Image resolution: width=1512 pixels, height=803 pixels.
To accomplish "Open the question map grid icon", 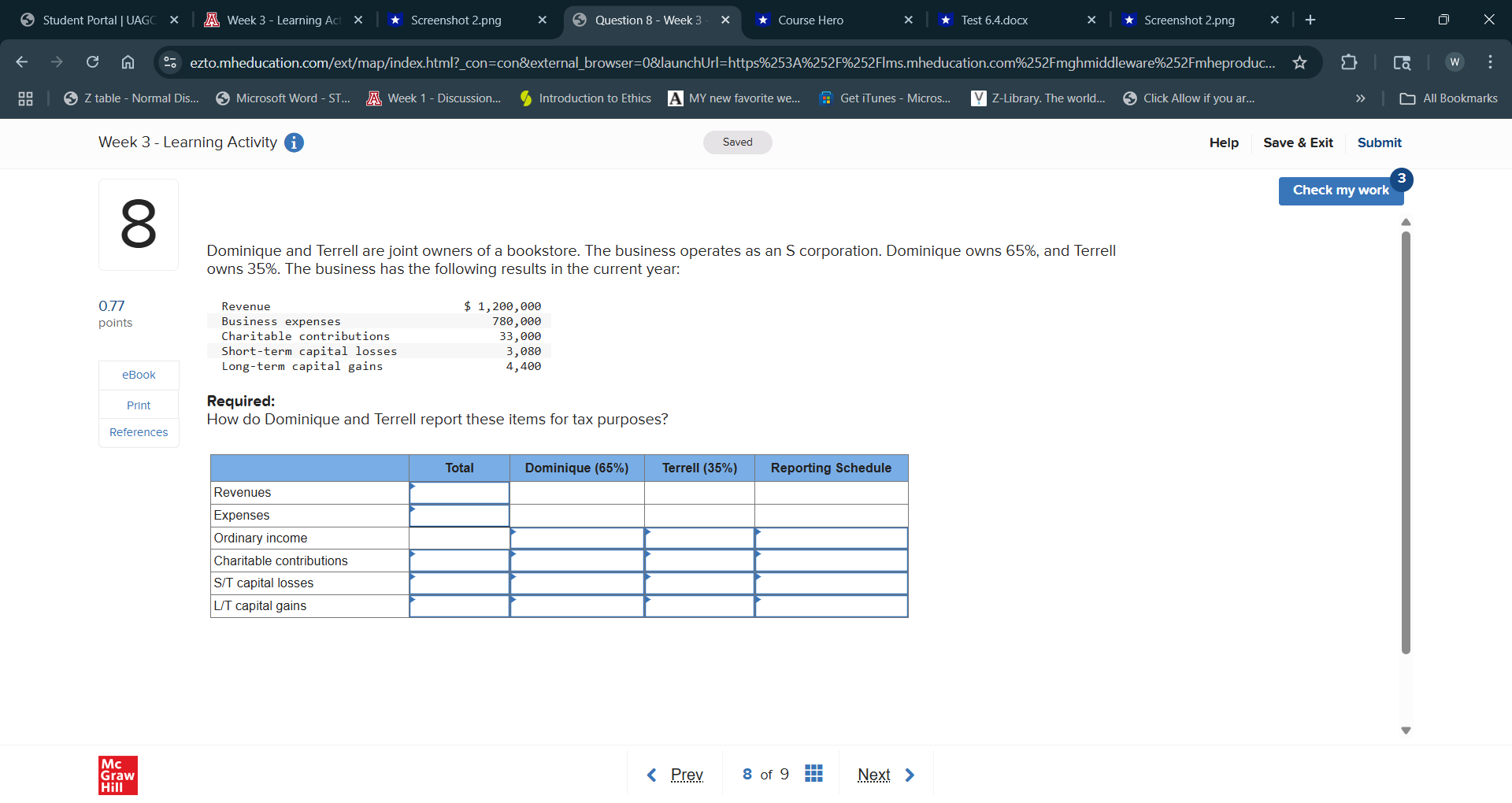I will (x=813, y=774).
